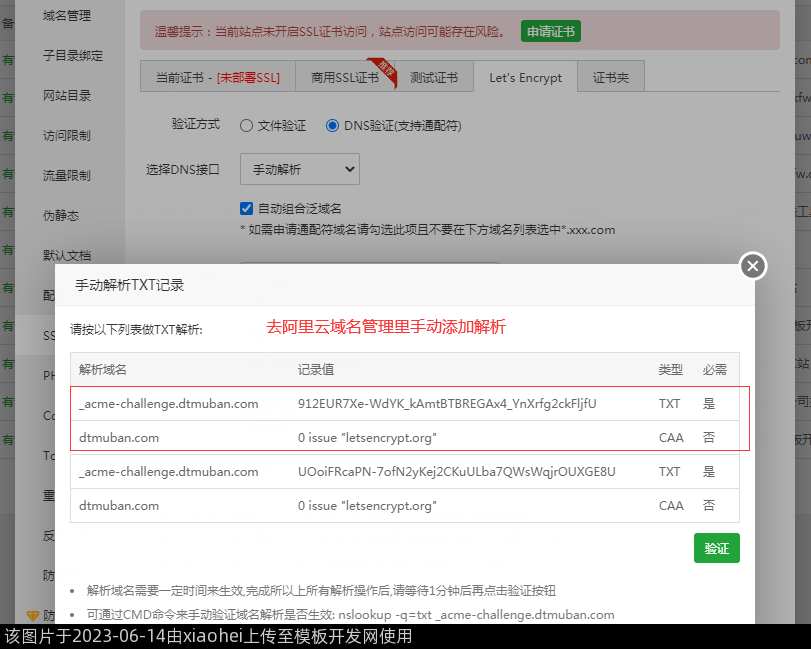Click first _acme-challenge record value text
This screenshot has height=649, width=811.
(x=446, y=404)
